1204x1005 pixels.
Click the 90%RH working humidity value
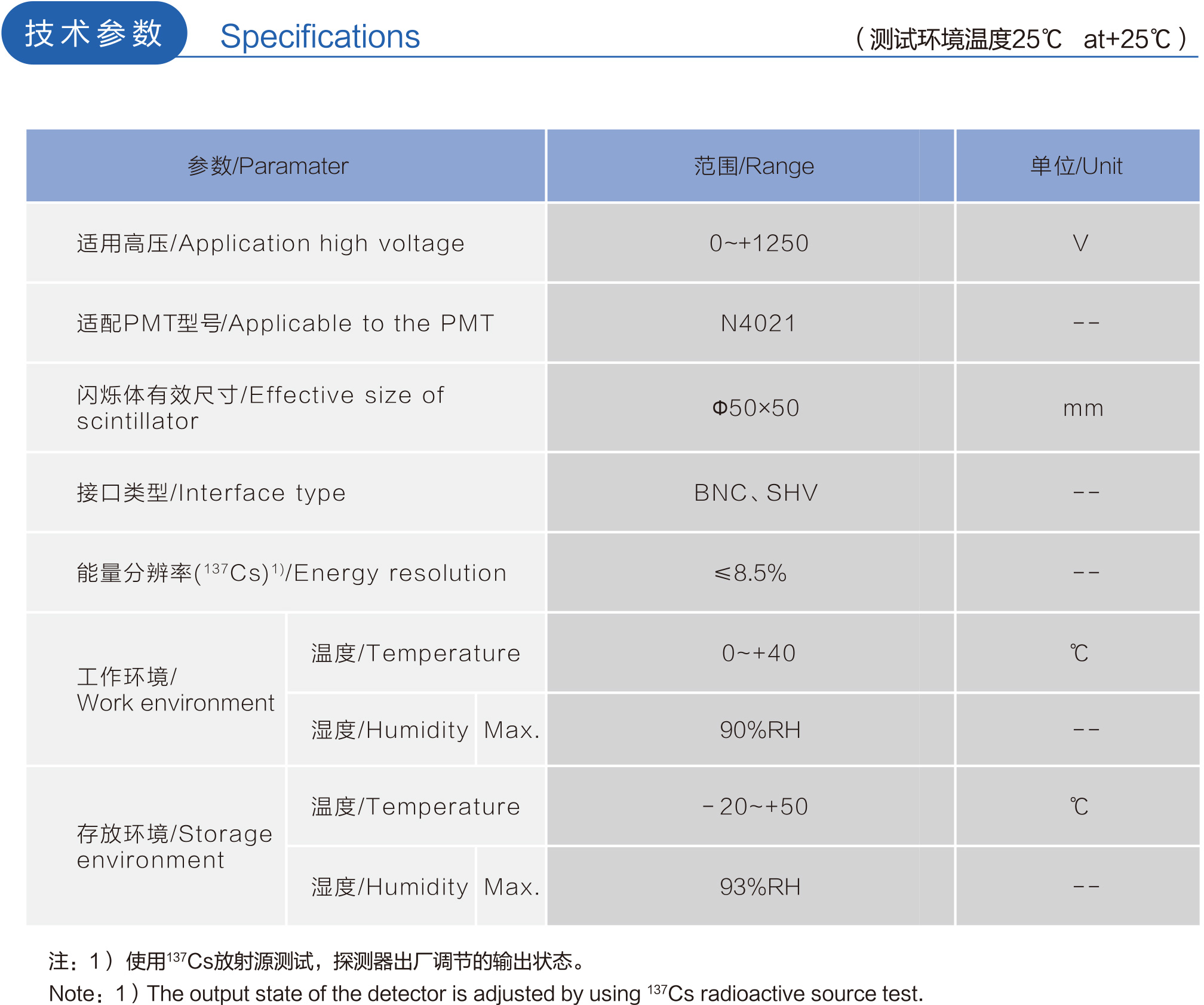pyautogui.click(x=760, y=730)
